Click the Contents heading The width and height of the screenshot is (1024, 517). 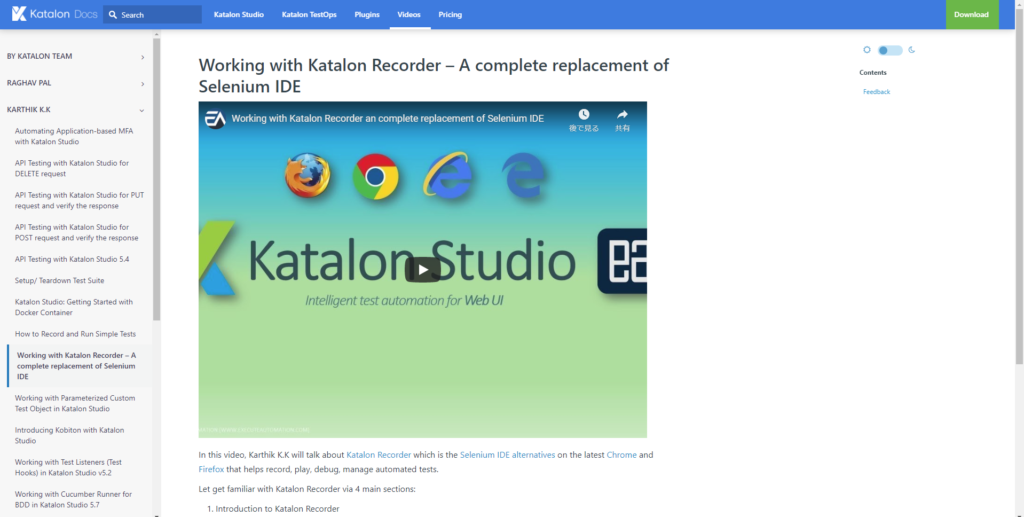872,72
